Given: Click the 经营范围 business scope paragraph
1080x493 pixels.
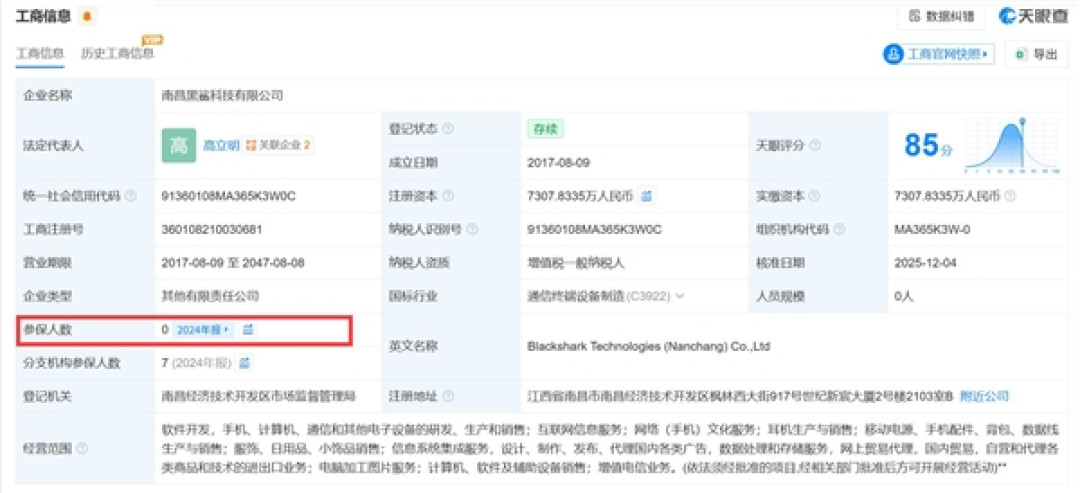Looking at the screenshot, I should [610, 448].
